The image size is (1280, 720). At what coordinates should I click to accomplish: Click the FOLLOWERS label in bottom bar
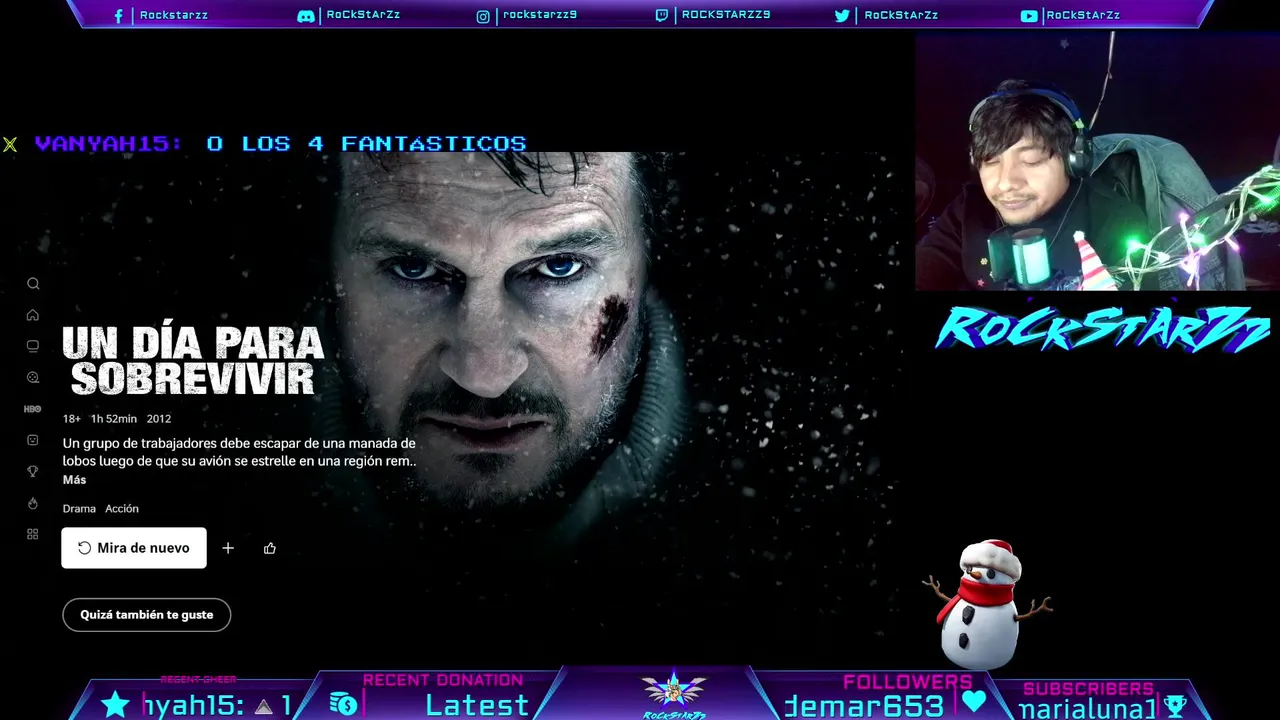click(x=908, y=682)
